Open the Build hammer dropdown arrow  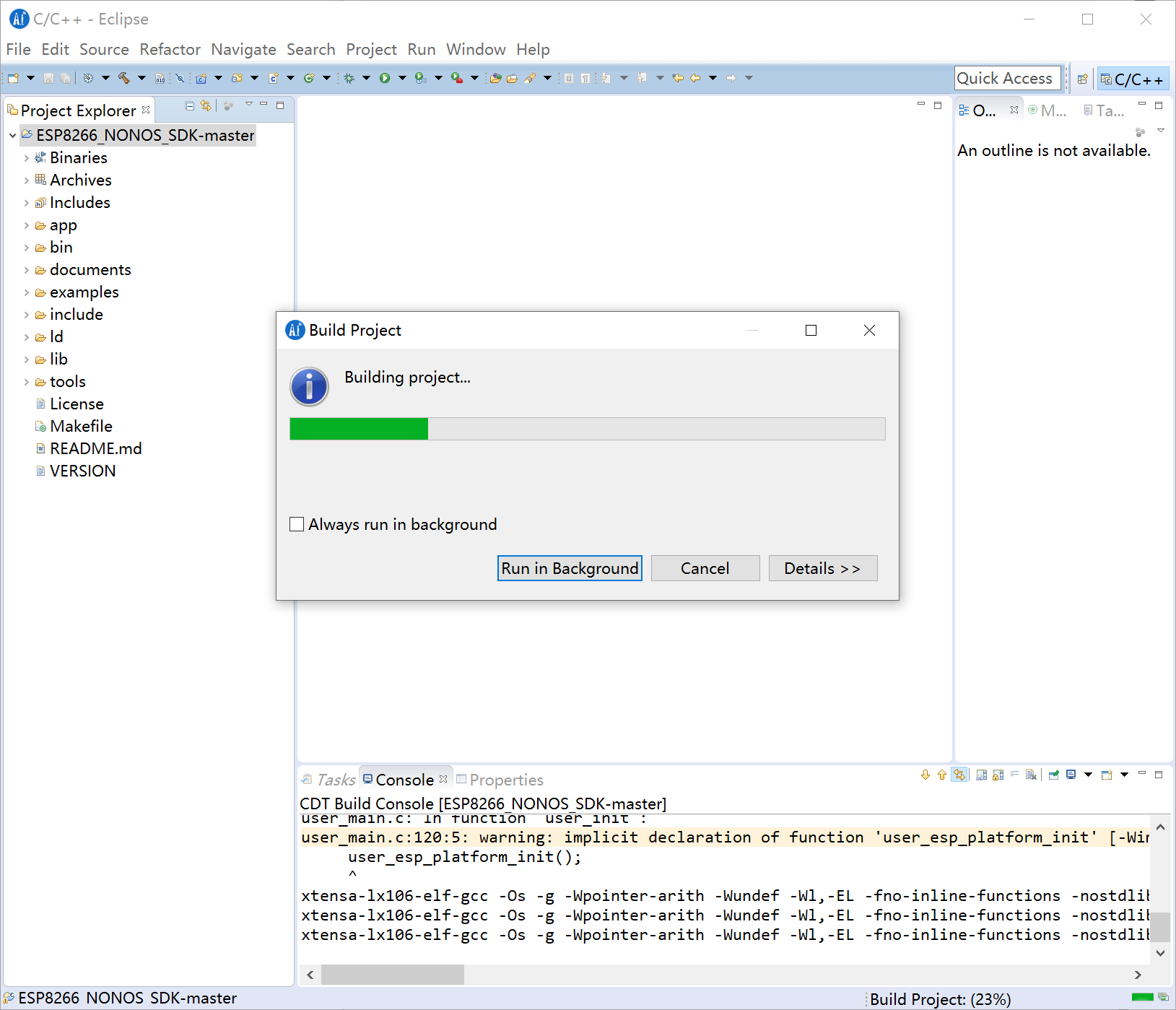pos(141,78)
